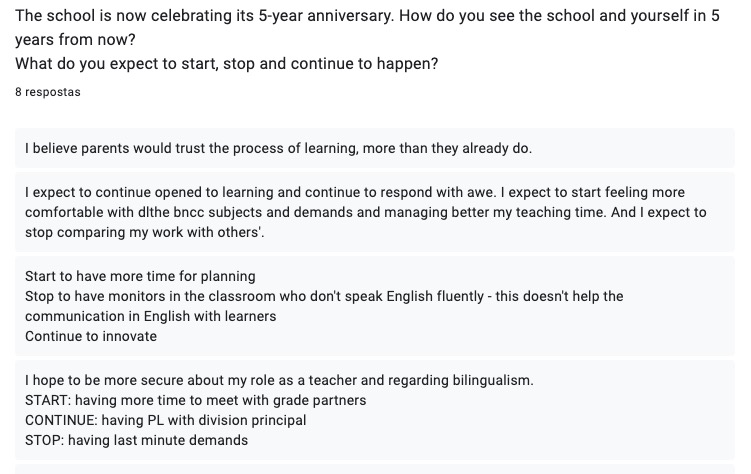This screenshot has width=751, height=474.
Task: Click the word "bilingualism" in the fourth response
Action: [x=488, y=380]
